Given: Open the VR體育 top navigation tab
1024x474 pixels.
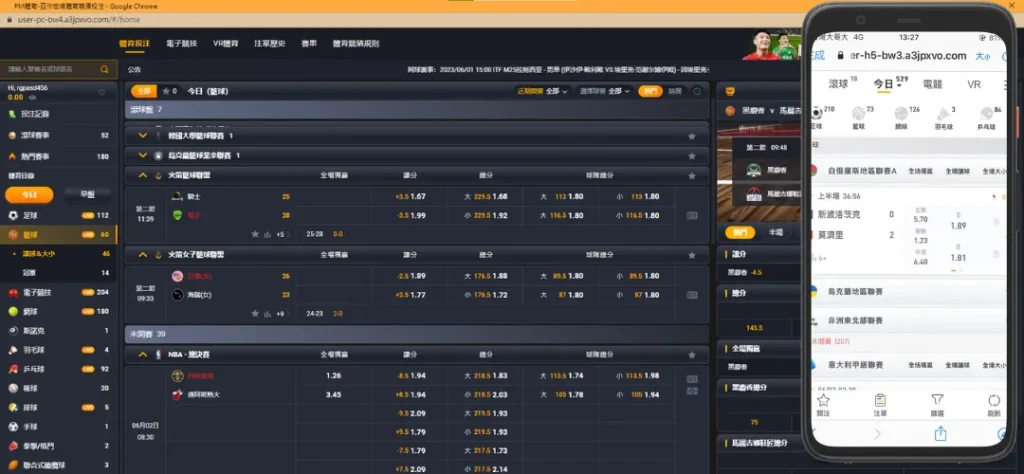Looking at the screenshot, I should [226, 44].
